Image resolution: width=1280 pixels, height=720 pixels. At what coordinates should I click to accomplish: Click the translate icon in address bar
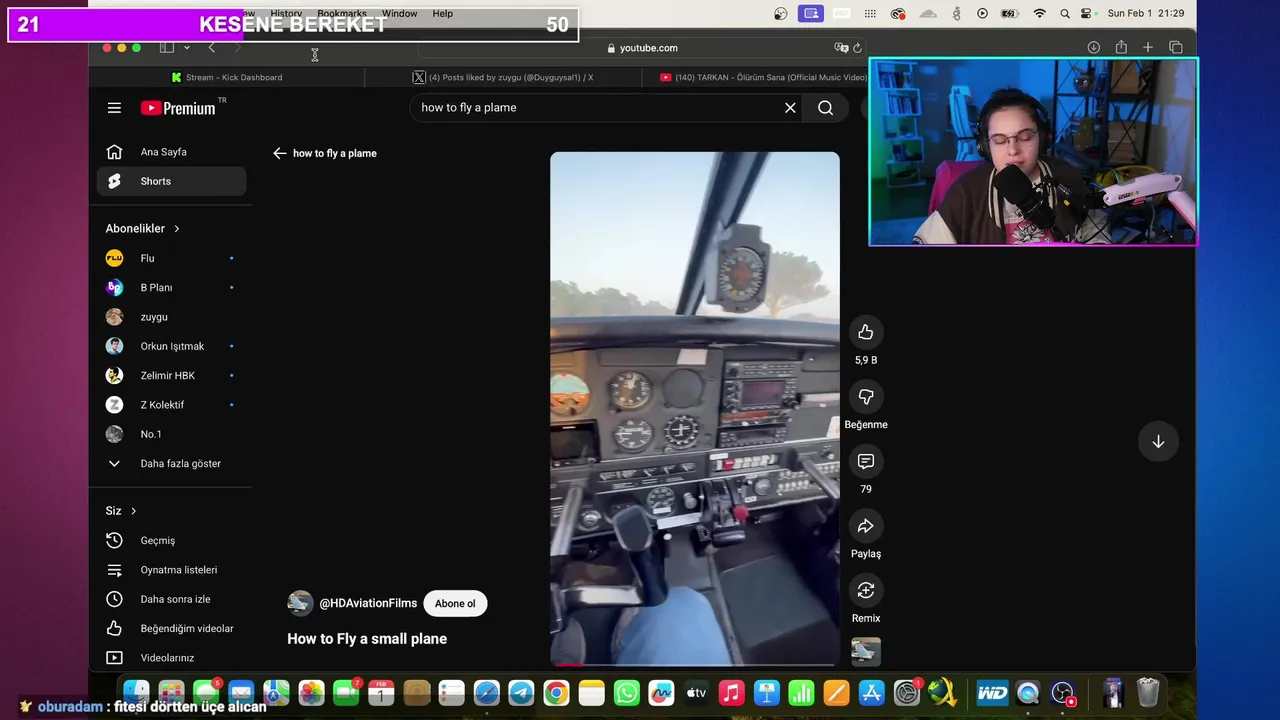[x=841, y=48]
